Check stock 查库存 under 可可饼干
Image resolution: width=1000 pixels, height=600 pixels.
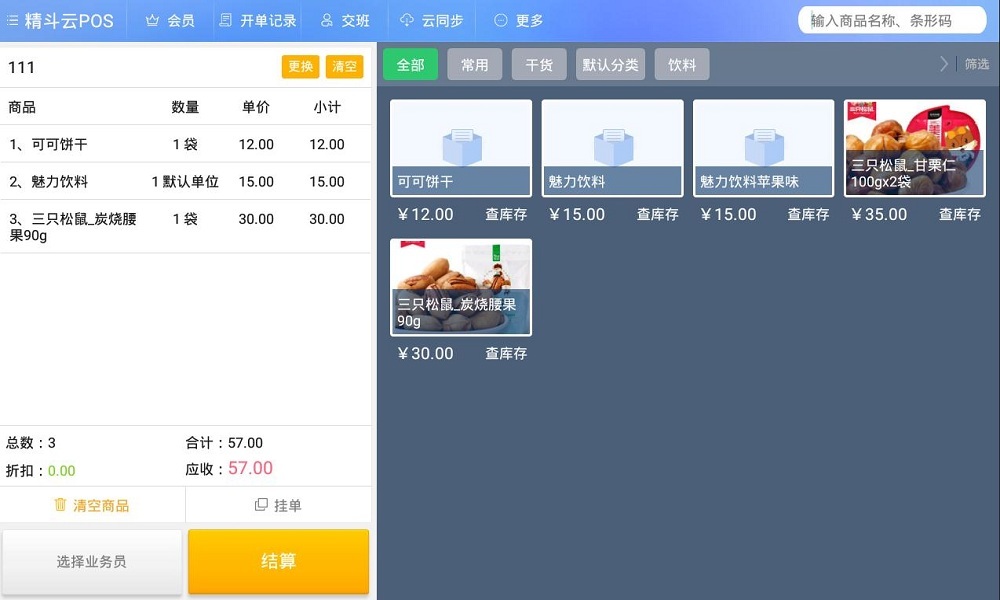506,214
